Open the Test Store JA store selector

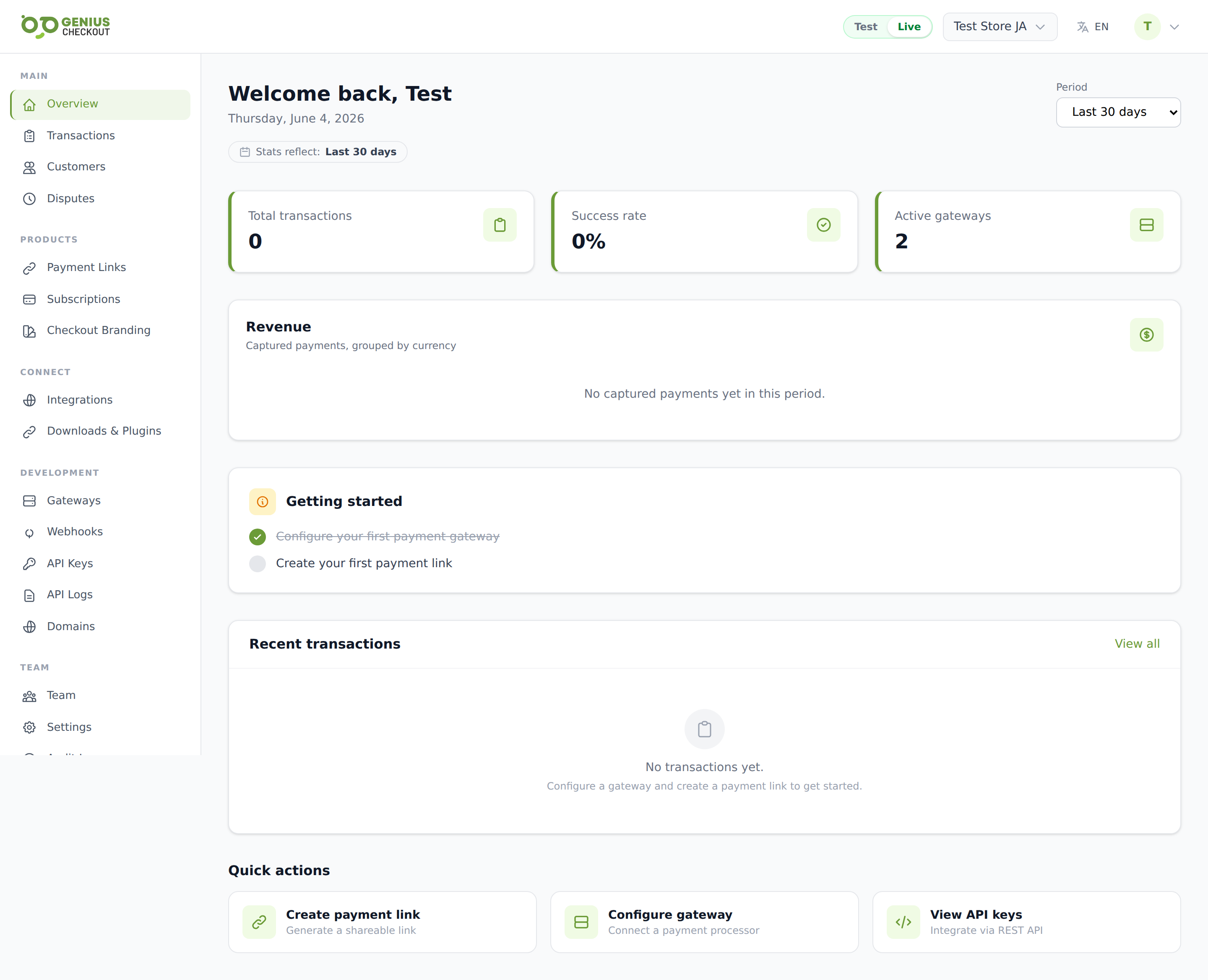pyautogui.click(x=1000, y=26)
